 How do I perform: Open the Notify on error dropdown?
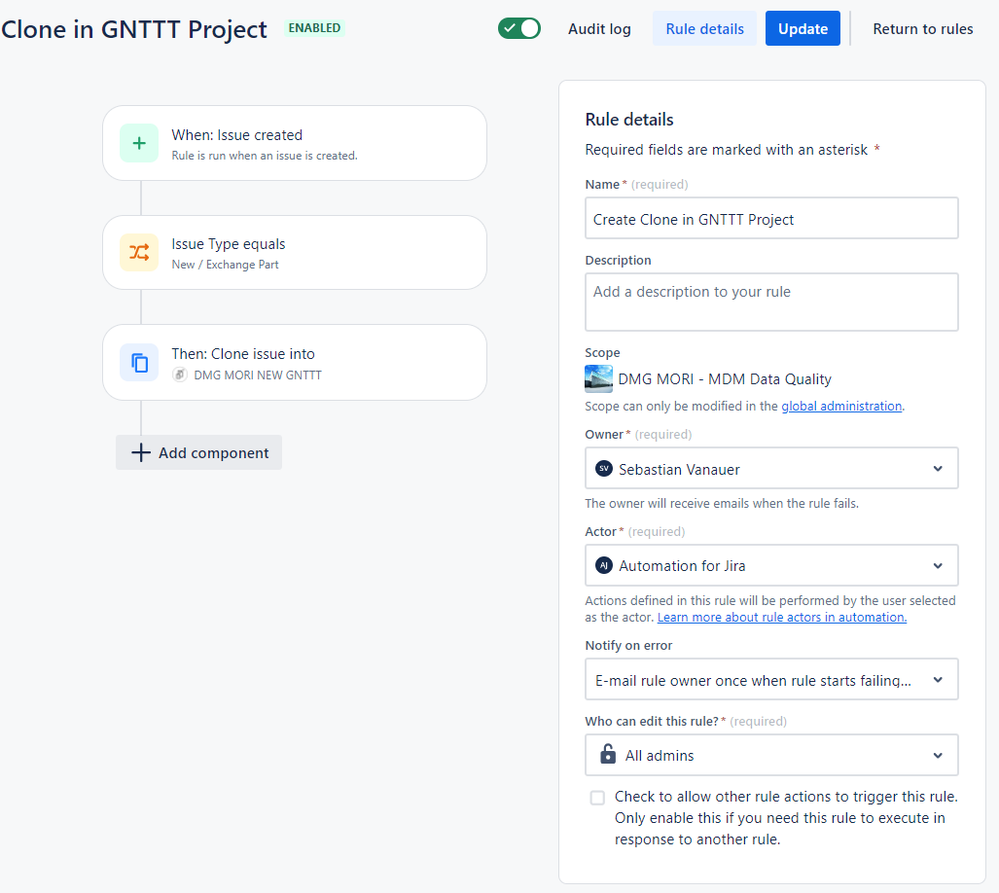(x=772, y=679)
